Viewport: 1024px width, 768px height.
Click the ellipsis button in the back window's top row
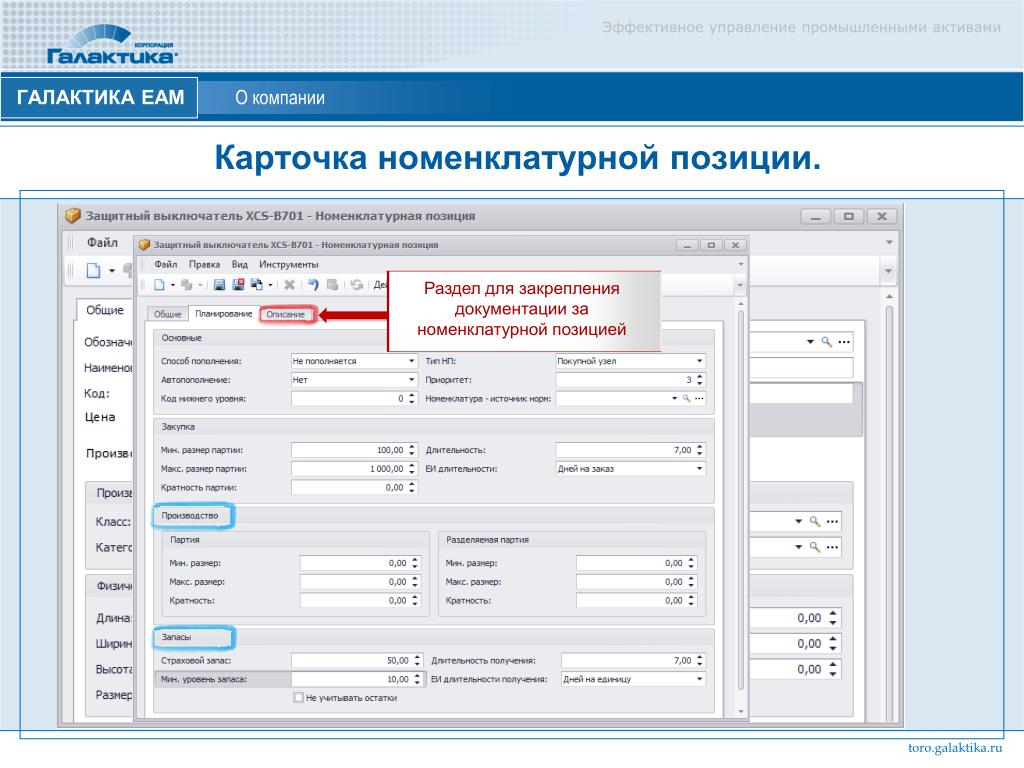coord(844,342)
